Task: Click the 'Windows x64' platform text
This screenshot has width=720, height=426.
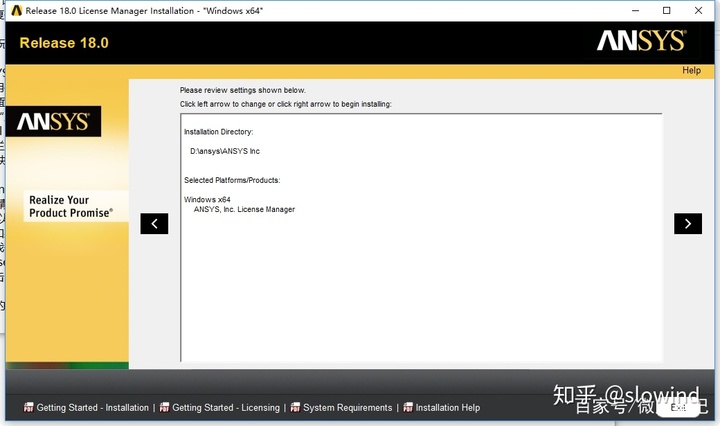Action: pyautogui.click(x=207, y=199)
